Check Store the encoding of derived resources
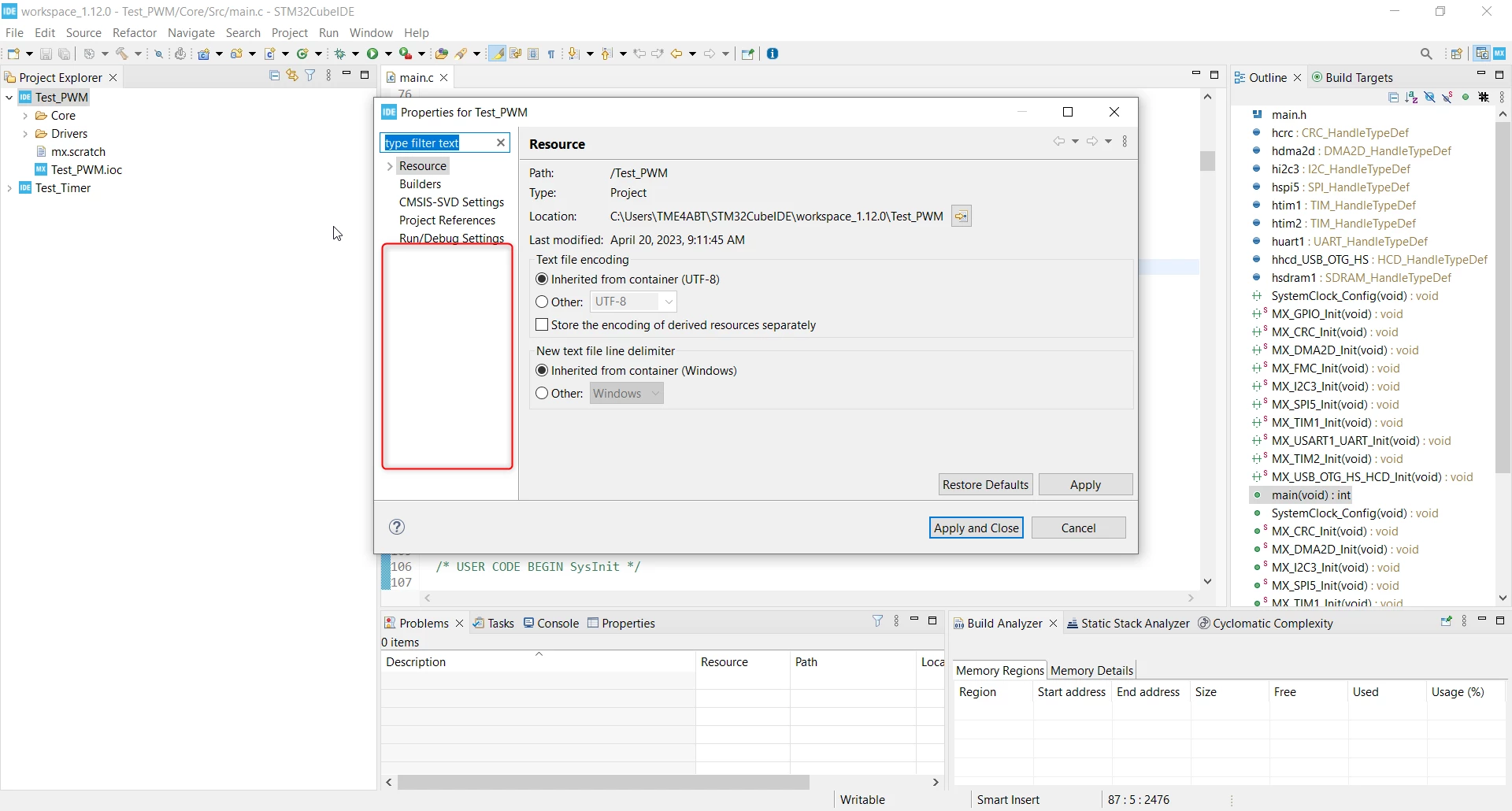The height and width of the screenshot is (811, 1512). [542, 324]
